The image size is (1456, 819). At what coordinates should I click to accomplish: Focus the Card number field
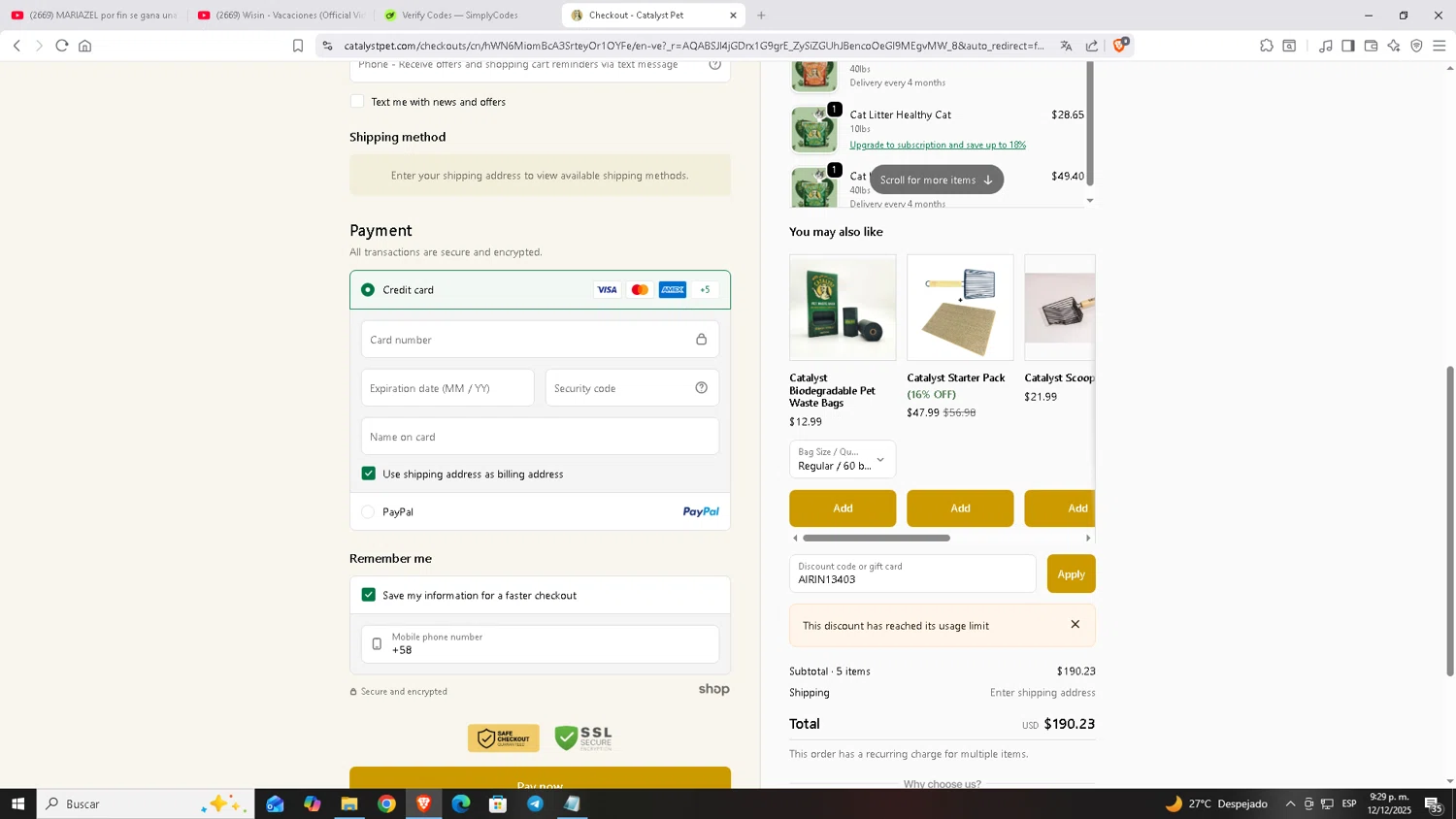click(540, 340)
